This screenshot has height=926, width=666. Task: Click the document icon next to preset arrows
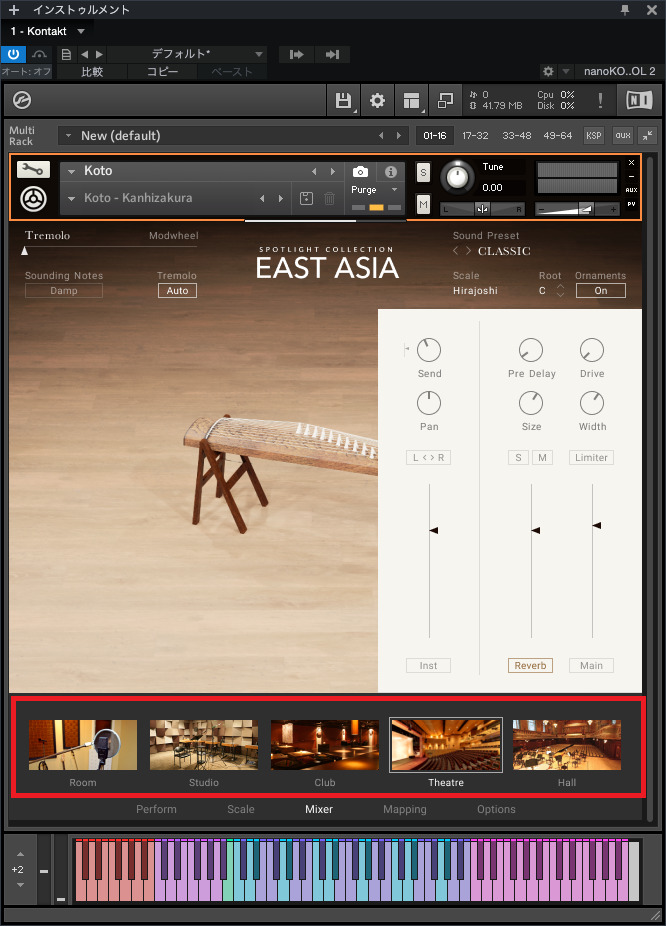[x=66, y=54]
